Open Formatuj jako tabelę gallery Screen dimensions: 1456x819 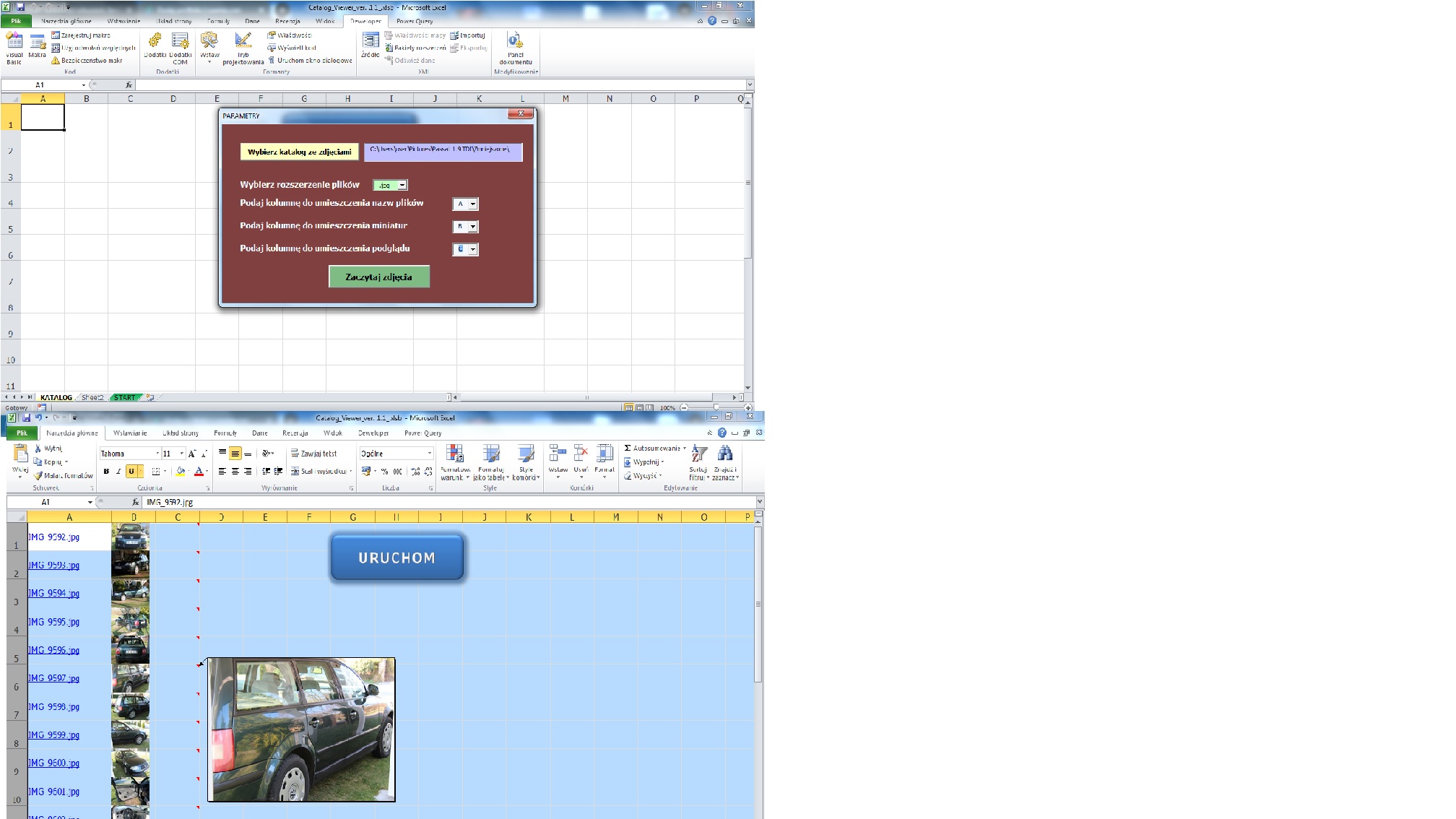(490, 463)
